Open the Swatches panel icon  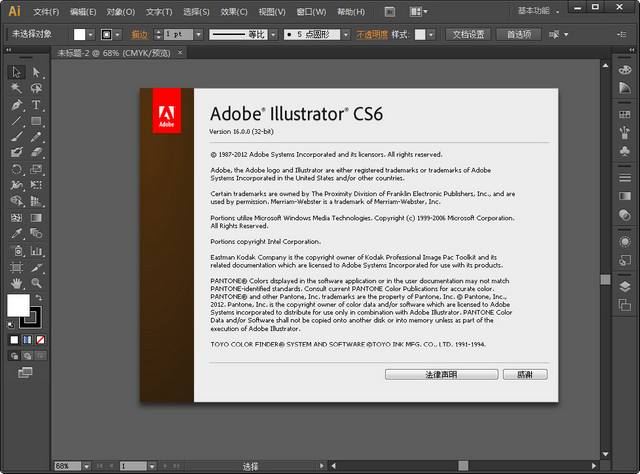pos(624,115)
